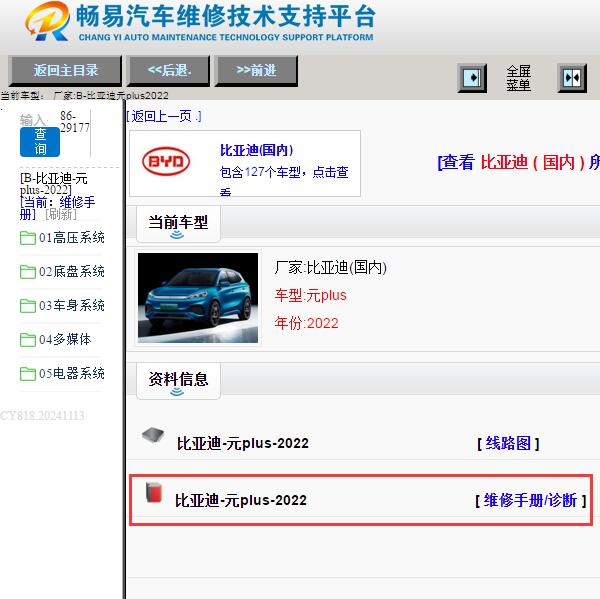Toggle the 全屏菜单 label
This screenshot has width=600, height=599.
(x=518, y=78)
